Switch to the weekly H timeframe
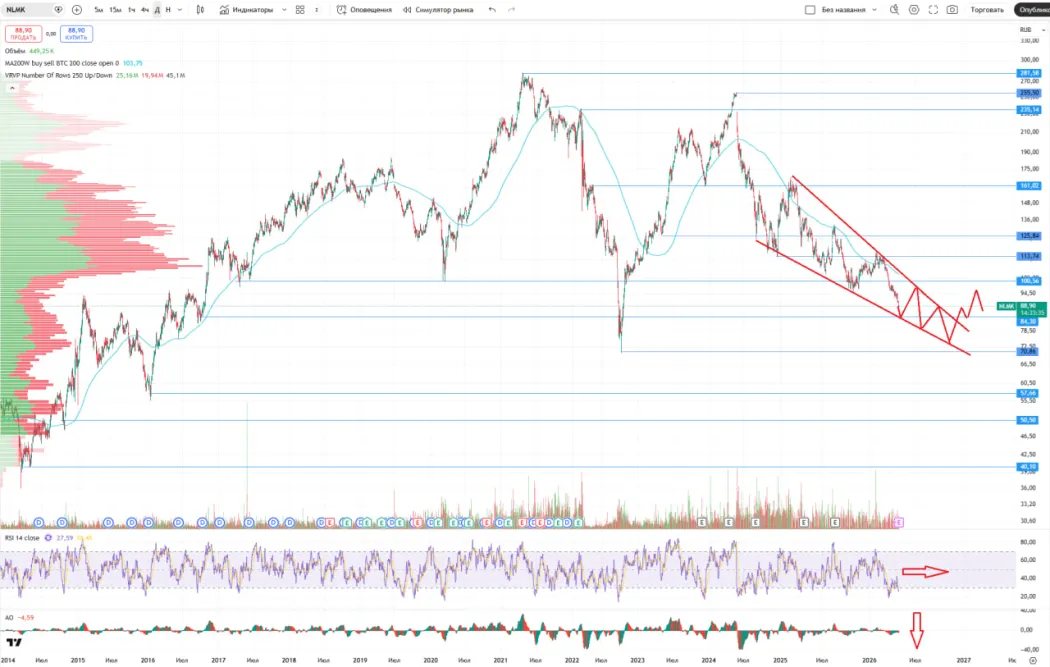This screenshot has width=1050, height=667. [167, 9]
